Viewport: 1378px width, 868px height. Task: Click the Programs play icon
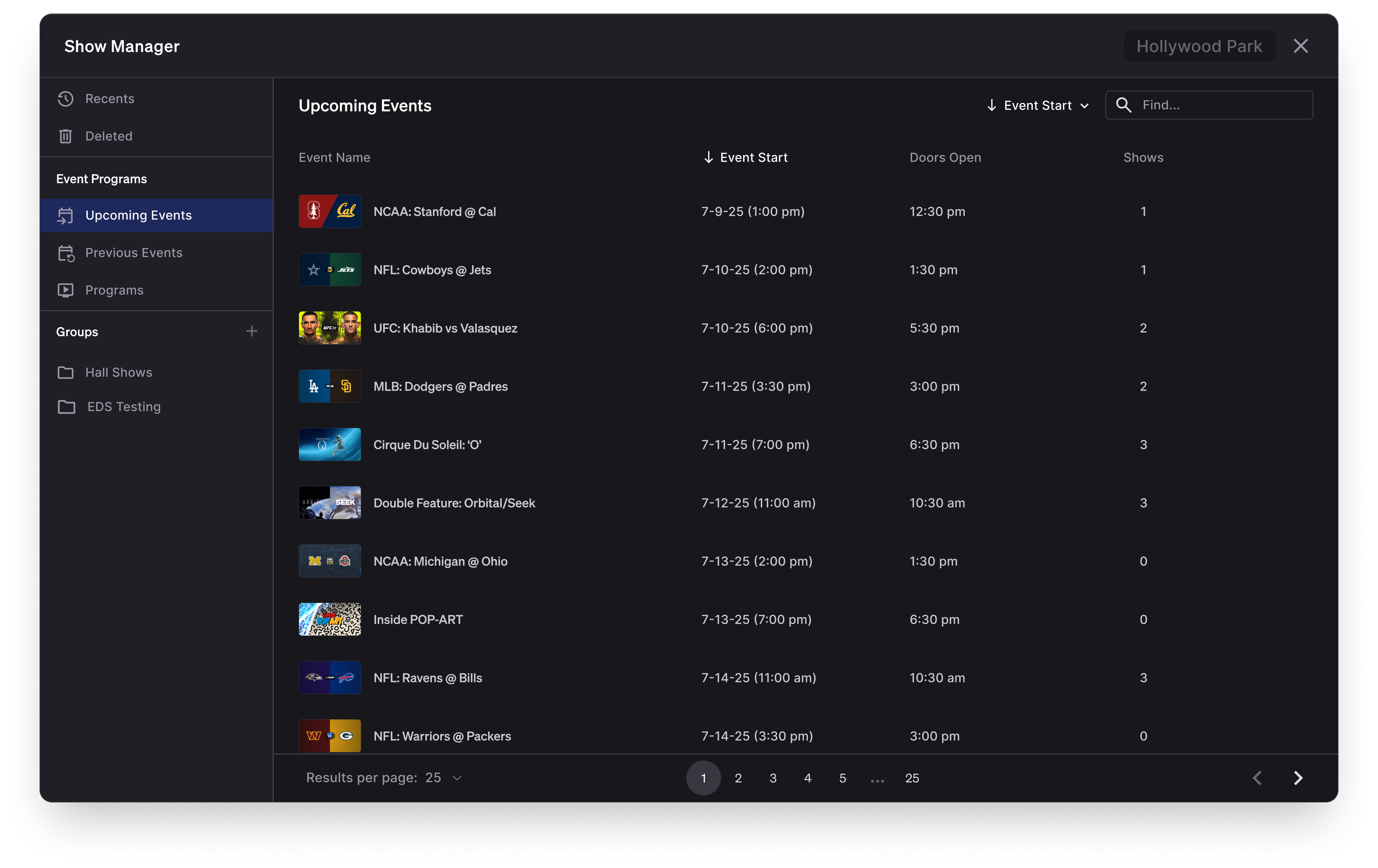[66, 290]
